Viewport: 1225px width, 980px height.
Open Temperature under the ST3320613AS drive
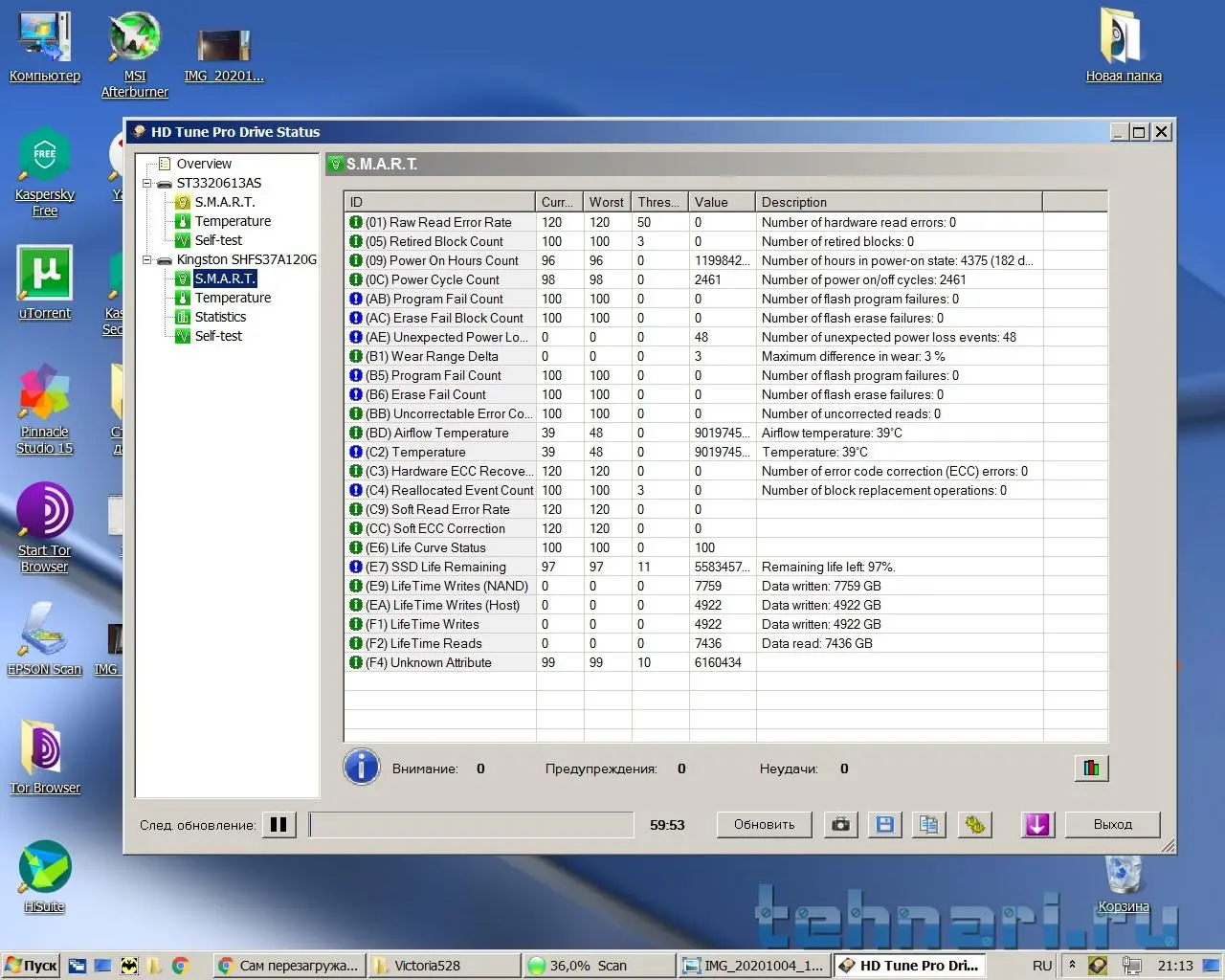pyautogui.click(x=233, y=221)
